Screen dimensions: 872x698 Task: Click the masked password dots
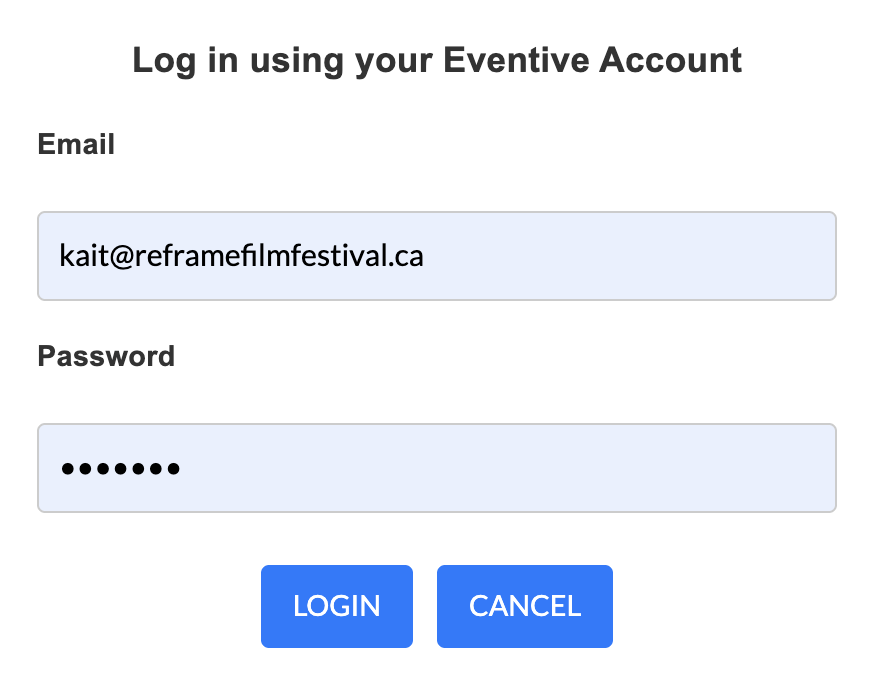(x=120, y=468)
